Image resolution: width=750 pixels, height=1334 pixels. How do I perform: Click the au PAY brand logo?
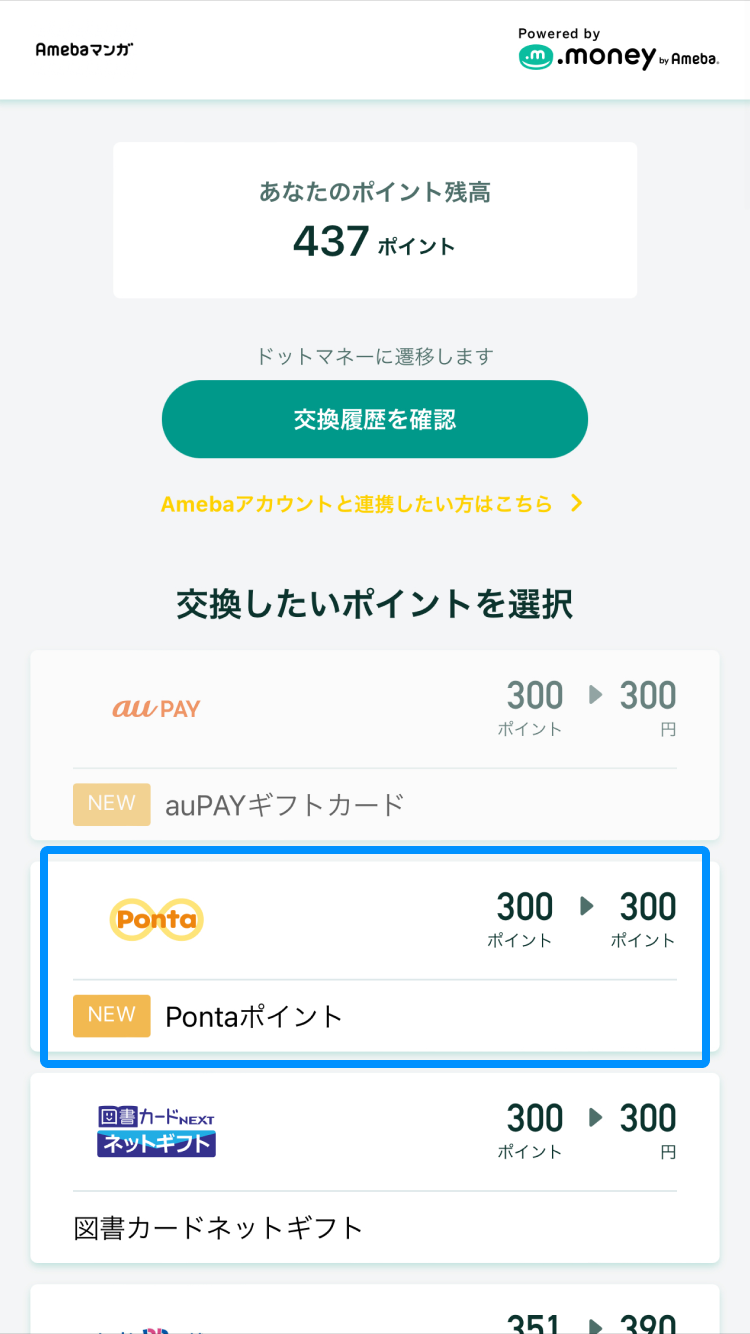pos(156,708)
